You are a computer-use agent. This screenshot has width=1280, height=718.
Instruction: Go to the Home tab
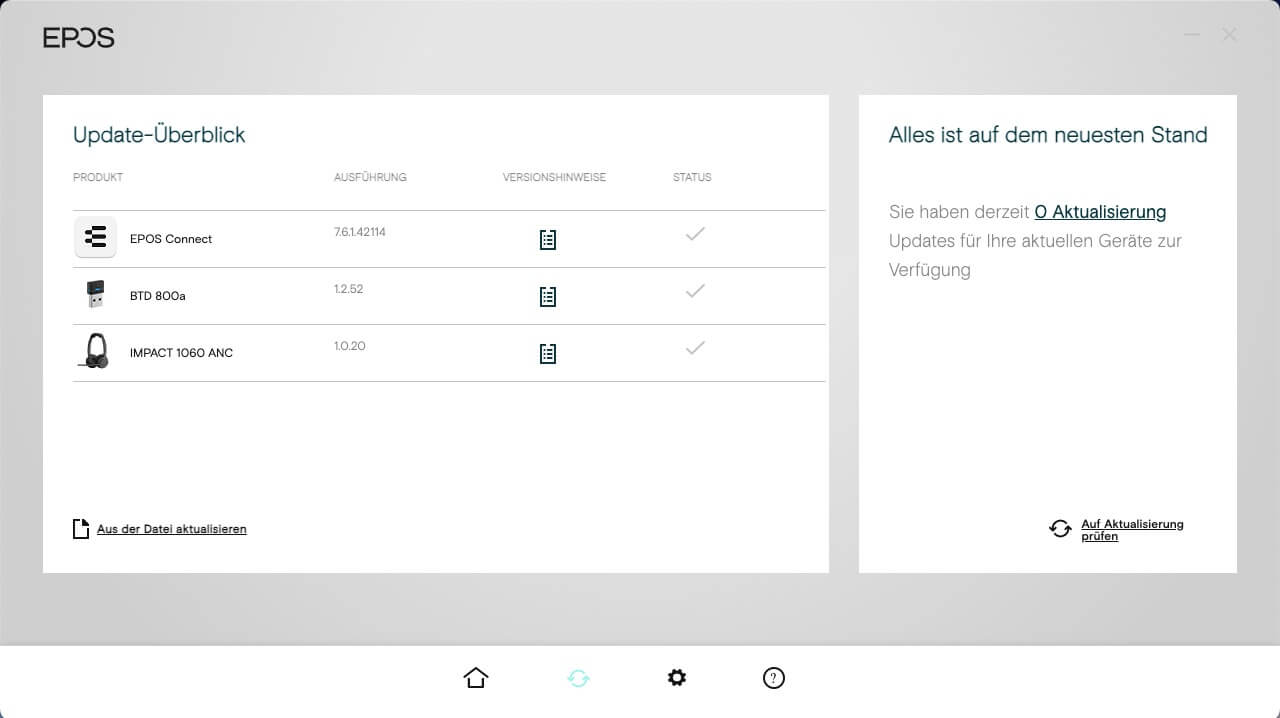(x=476, y=678)
